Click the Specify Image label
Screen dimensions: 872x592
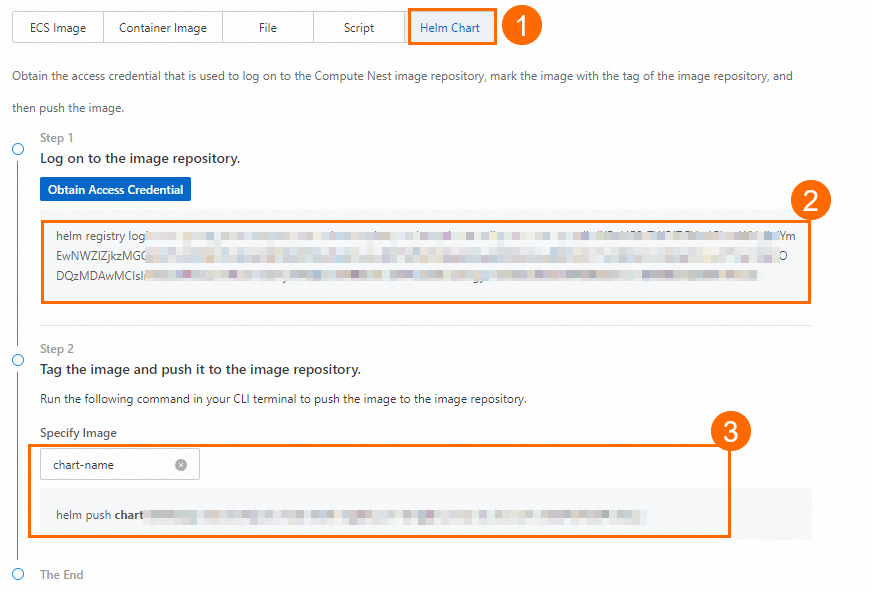pyautogui.click(x=78, y=433)
